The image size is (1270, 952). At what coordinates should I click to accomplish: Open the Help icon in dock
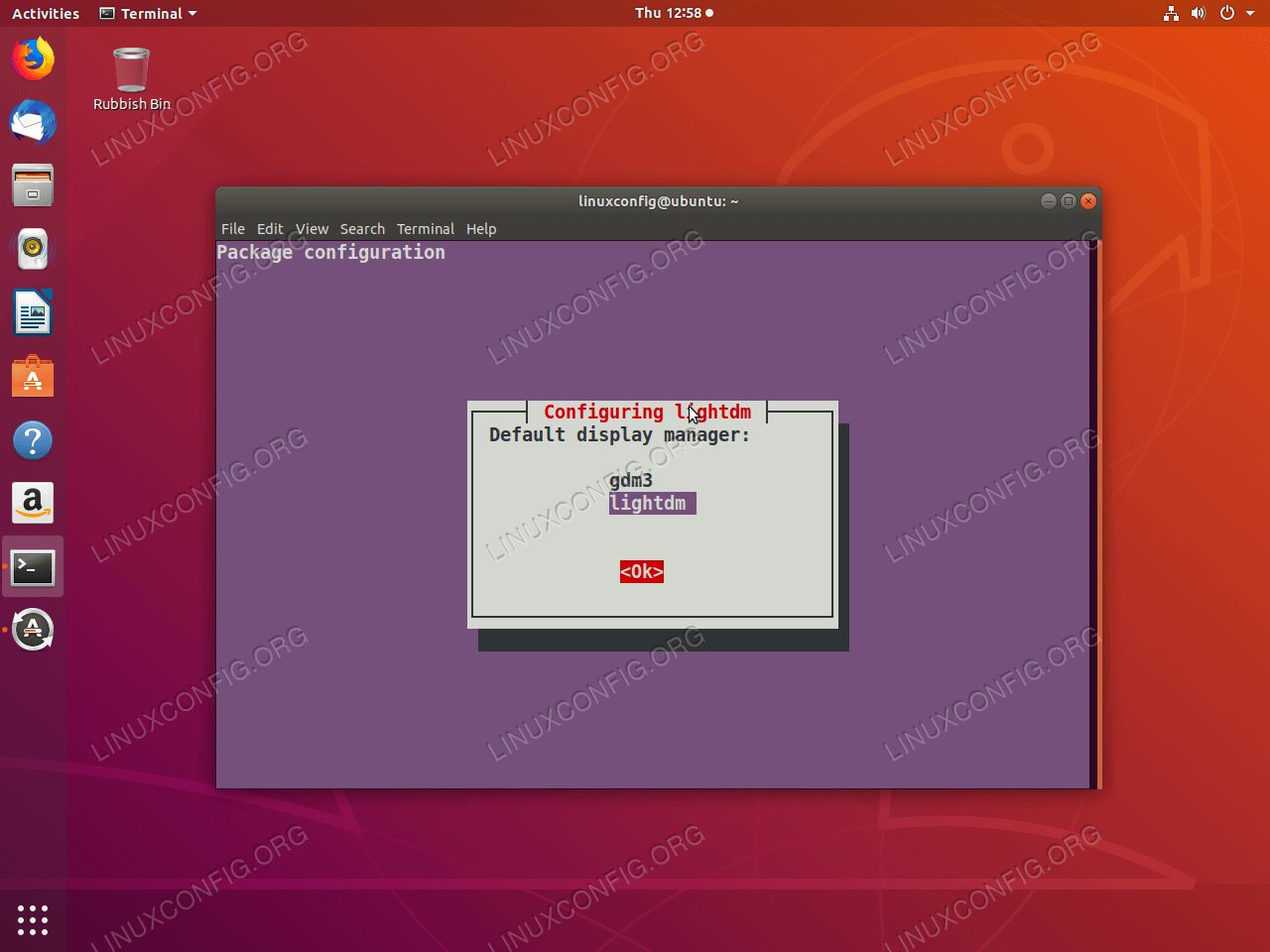[33, 440]
